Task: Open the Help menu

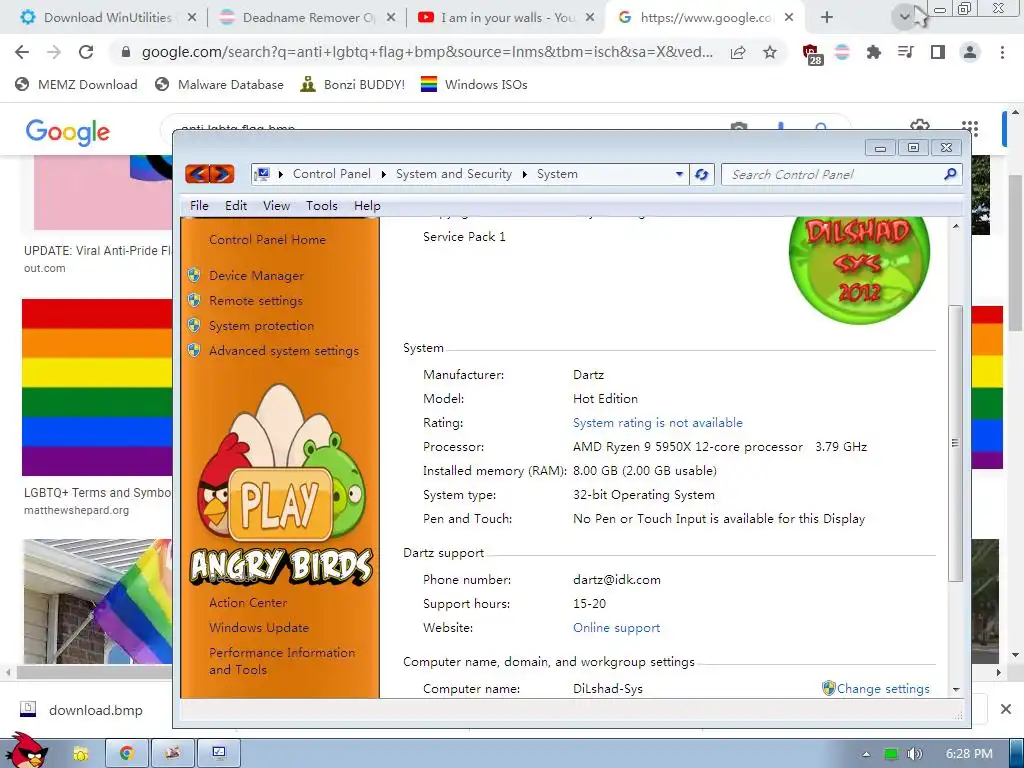Action: click(367, 206)
